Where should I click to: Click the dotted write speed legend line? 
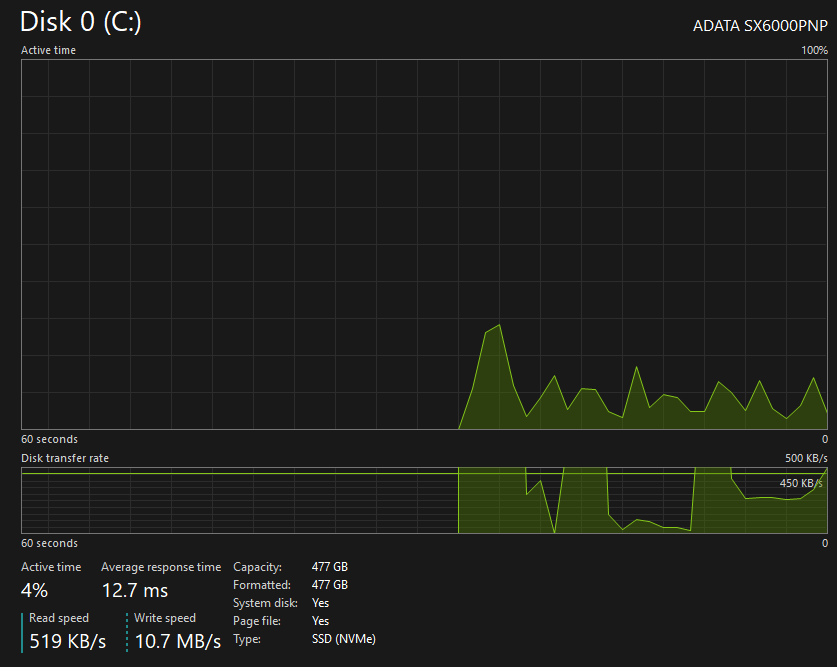[x=127, y=632]
